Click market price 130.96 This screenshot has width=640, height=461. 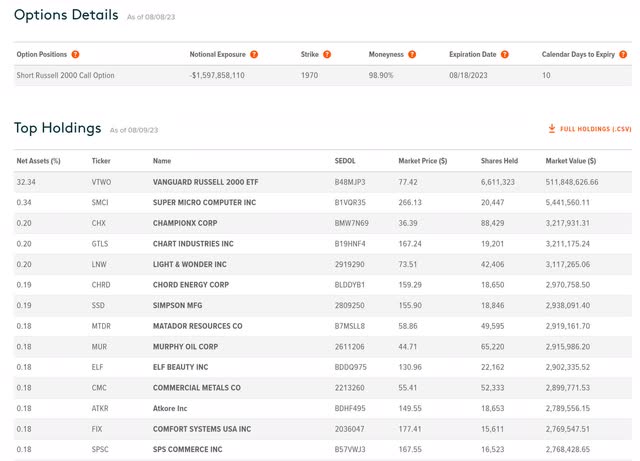click(410, 367)
